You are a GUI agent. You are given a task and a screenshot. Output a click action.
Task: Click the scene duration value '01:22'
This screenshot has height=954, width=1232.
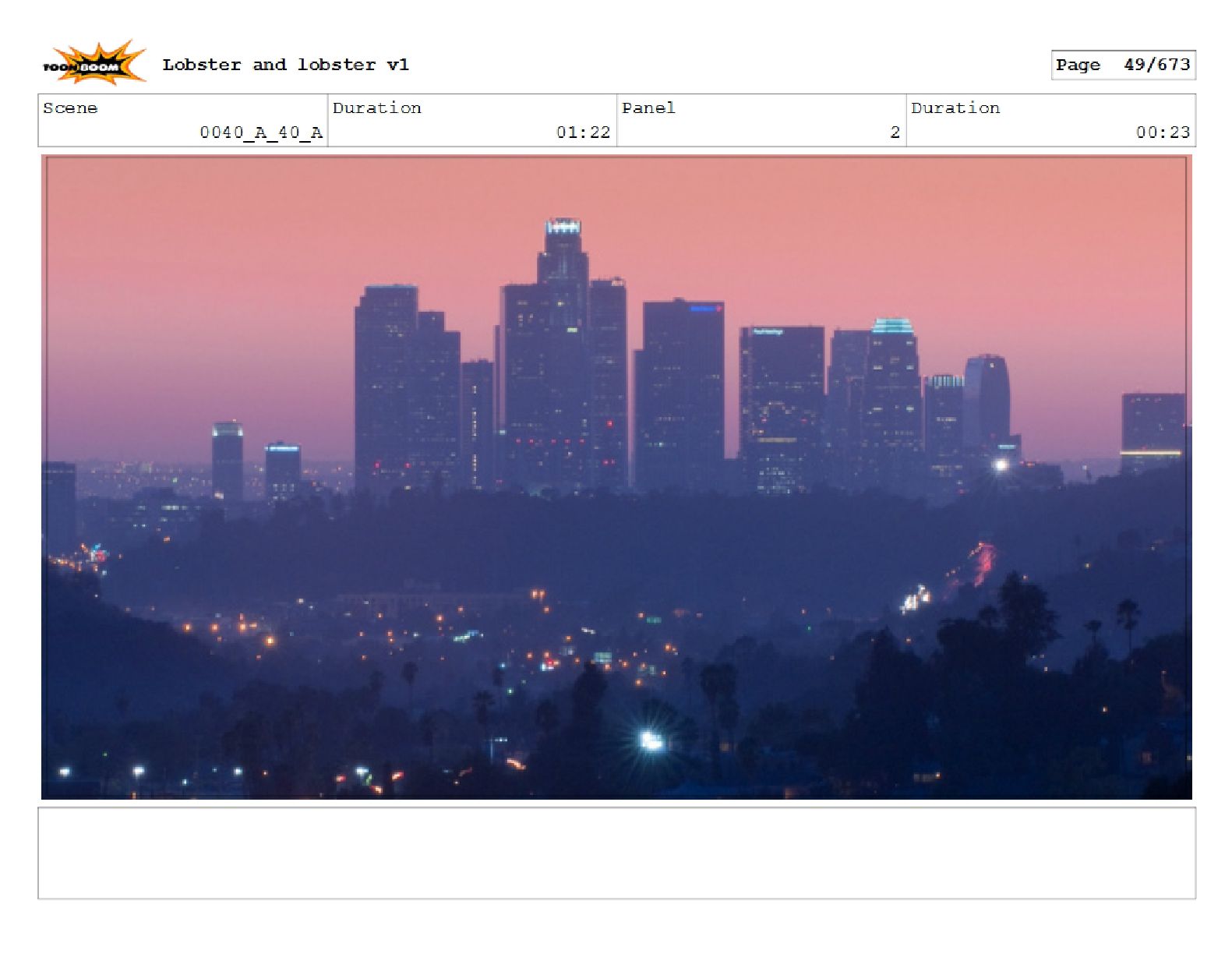(583, 132)
